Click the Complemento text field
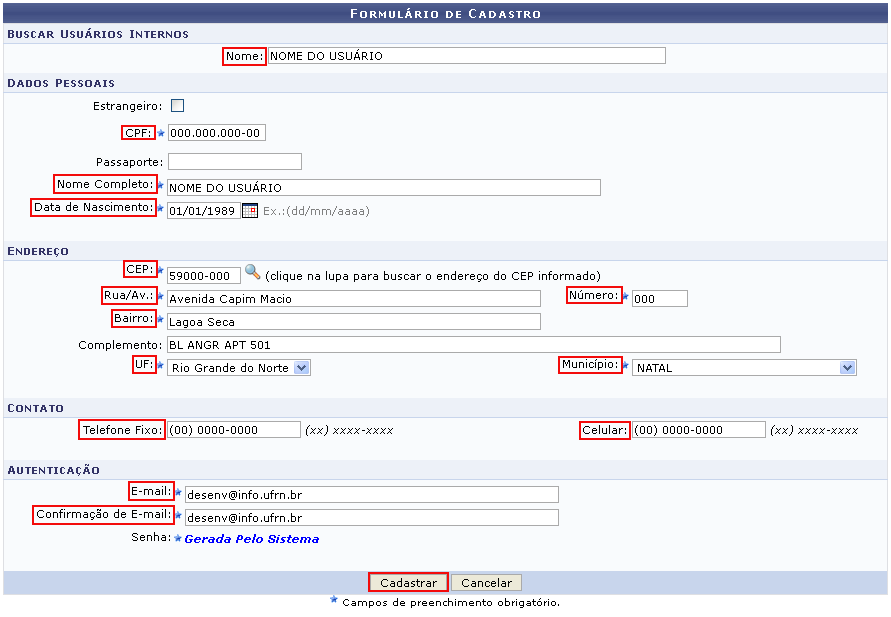This screenshot has width=891, height=617. [473, 344]
